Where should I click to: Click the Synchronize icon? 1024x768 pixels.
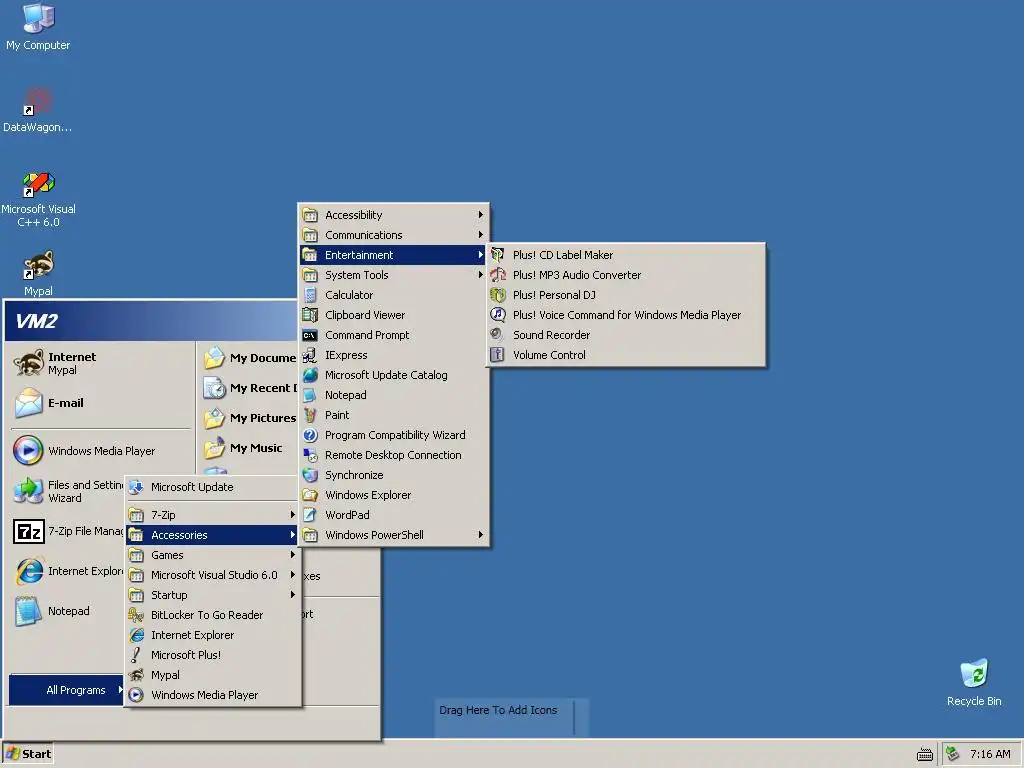[x=310, y=475]
